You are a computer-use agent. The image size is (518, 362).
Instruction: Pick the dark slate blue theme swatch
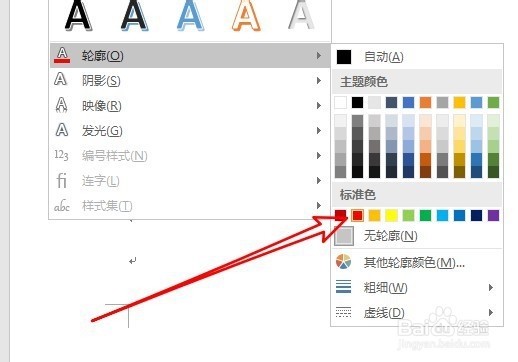(x=391, y=103)
